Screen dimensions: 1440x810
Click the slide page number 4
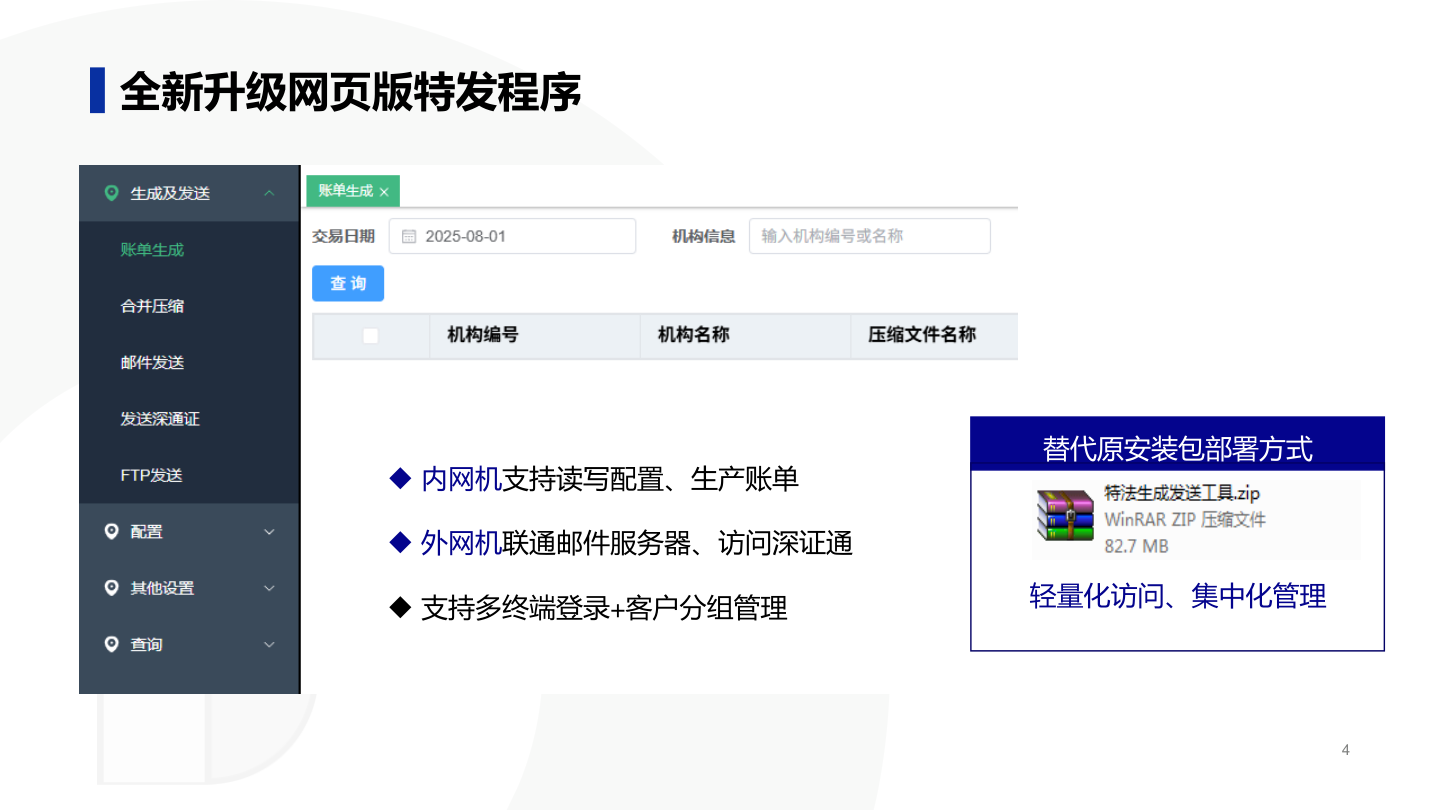tap(1346, 750)
